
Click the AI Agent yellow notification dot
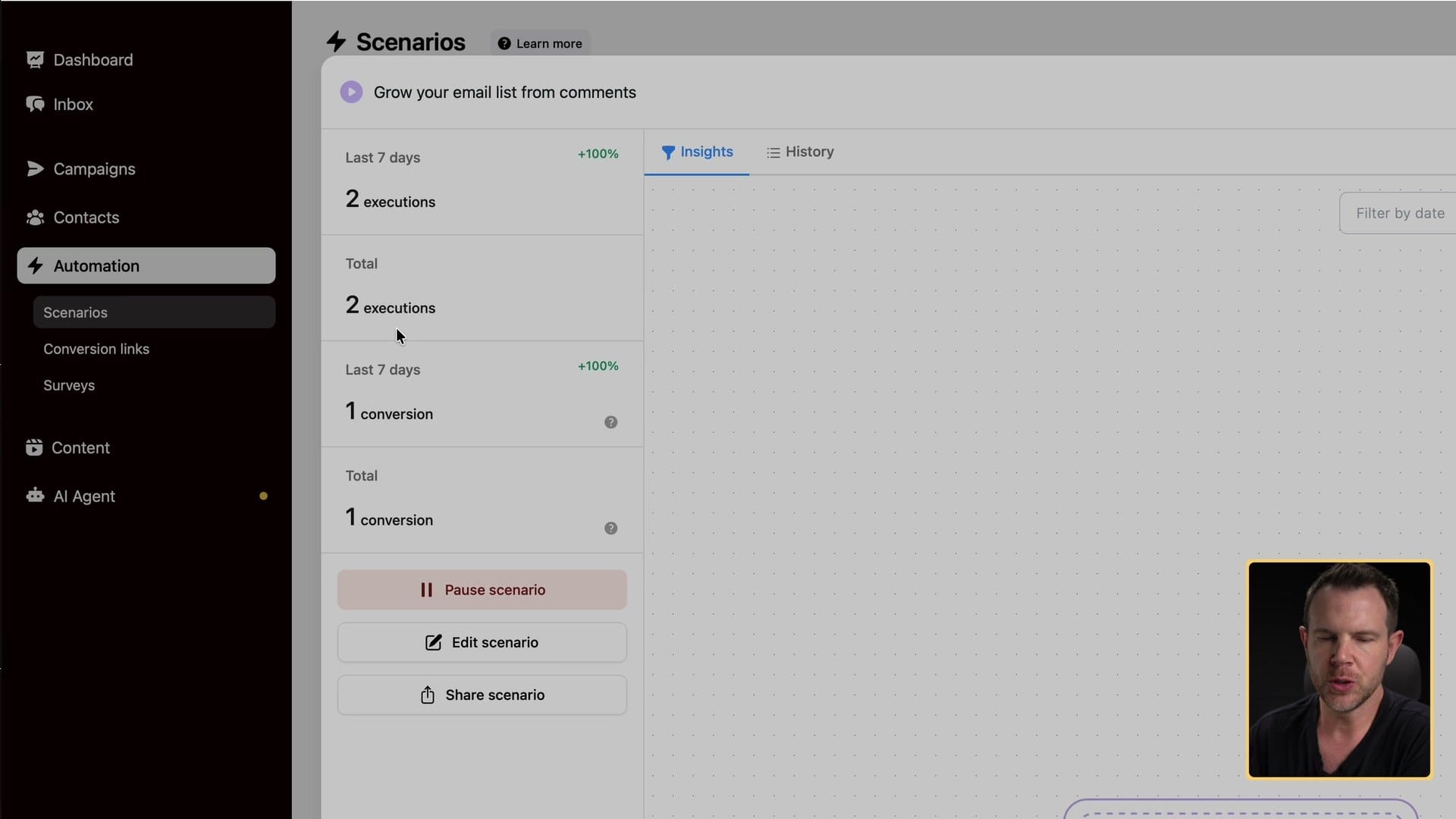coord(263,496)
